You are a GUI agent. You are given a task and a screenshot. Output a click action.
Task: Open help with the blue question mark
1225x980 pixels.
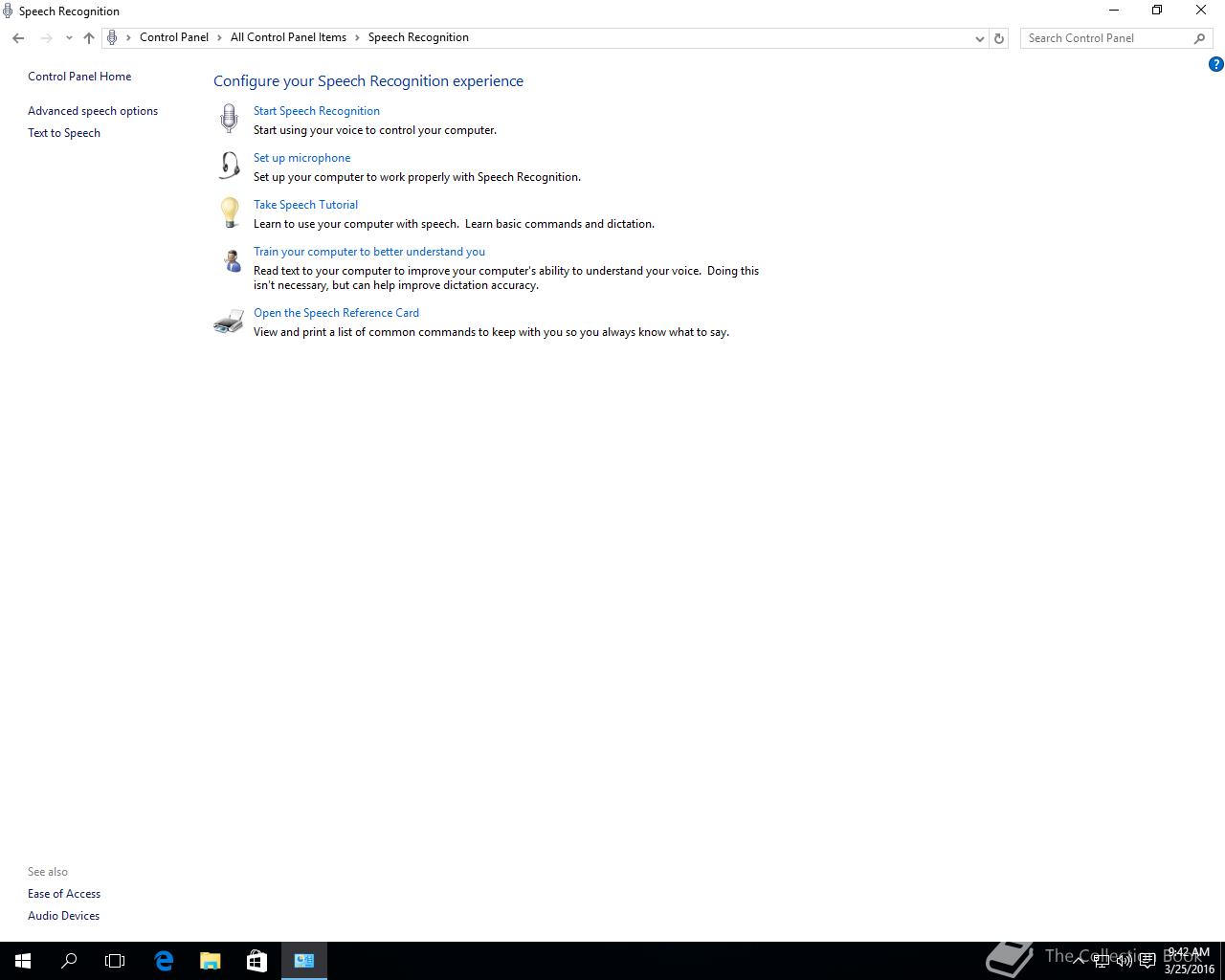coord(1216,64)
